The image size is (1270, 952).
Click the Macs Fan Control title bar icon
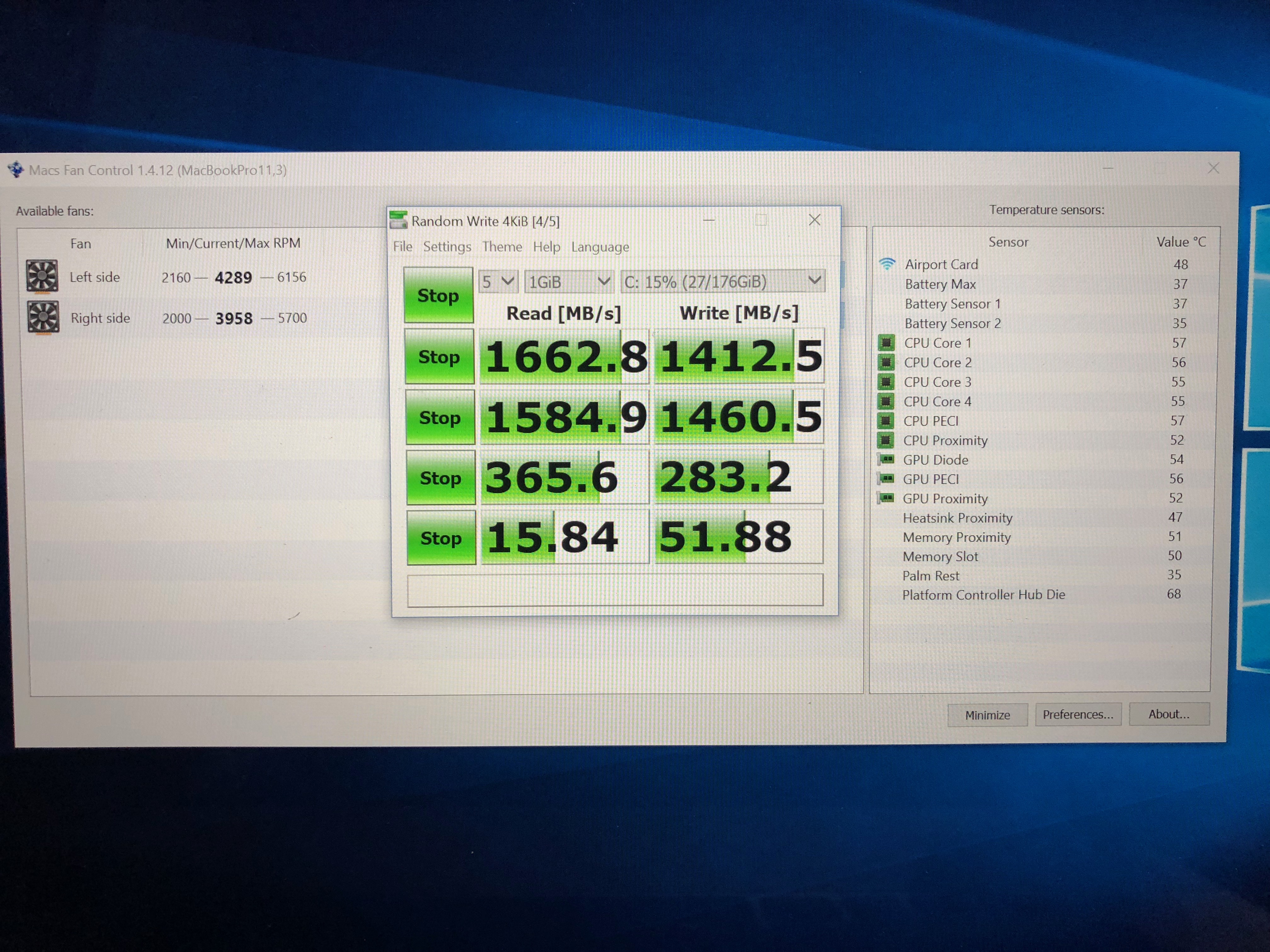click(x=15, y=169)
